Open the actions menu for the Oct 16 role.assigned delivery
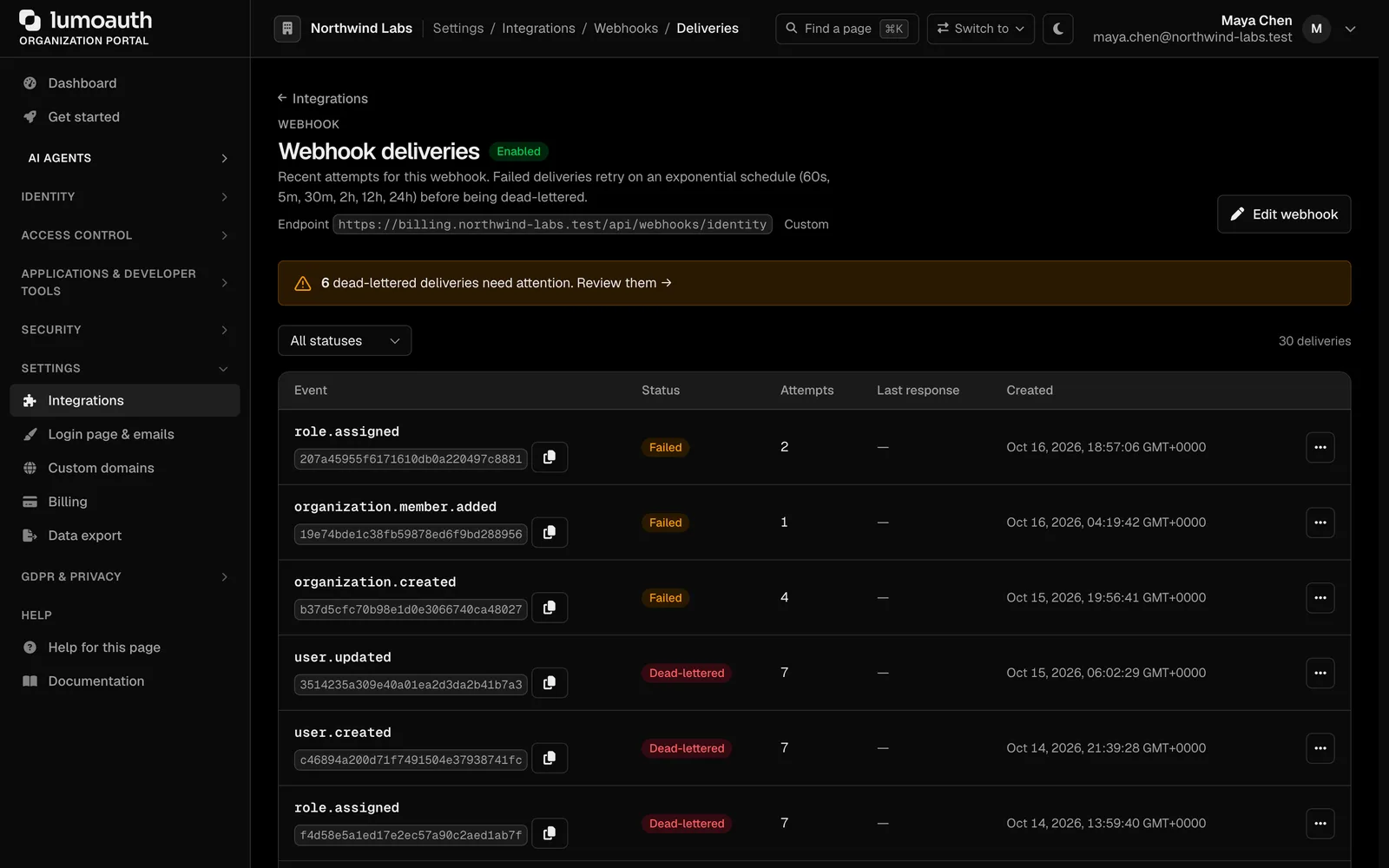This screenshot has width=1389, height=868. [1320, 447]
